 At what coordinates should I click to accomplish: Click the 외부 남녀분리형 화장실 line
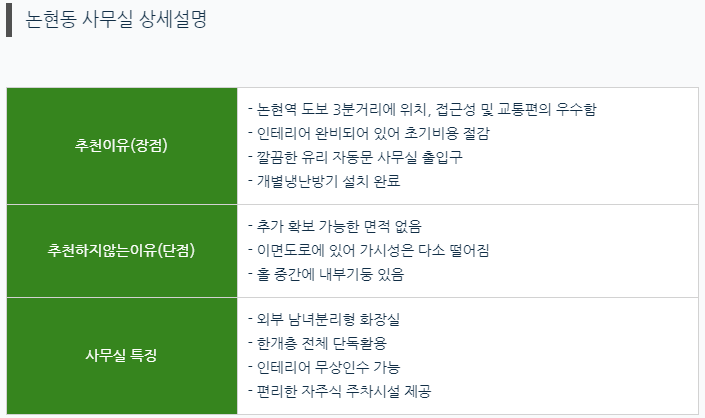[324, 319]
